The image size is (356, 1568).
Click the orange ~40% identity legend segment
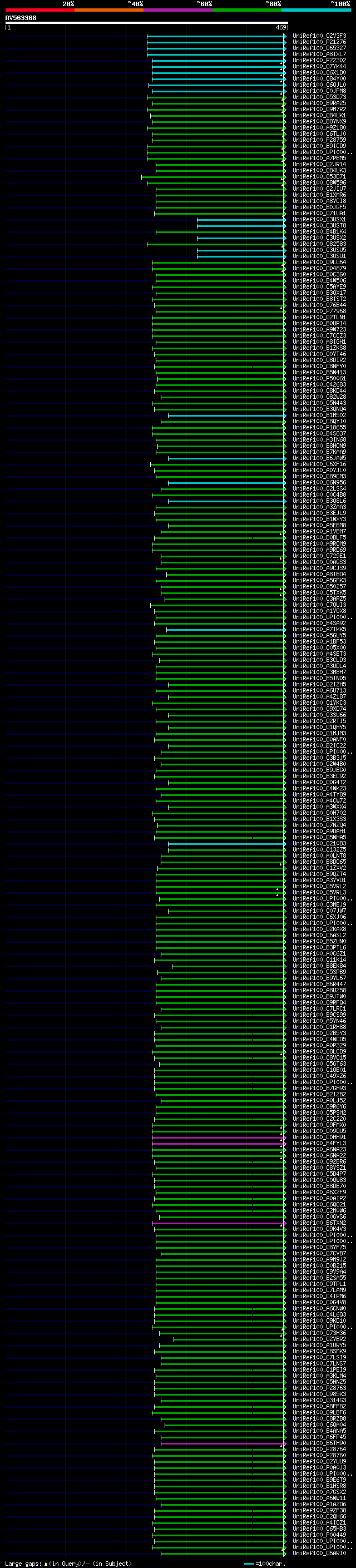109,10
